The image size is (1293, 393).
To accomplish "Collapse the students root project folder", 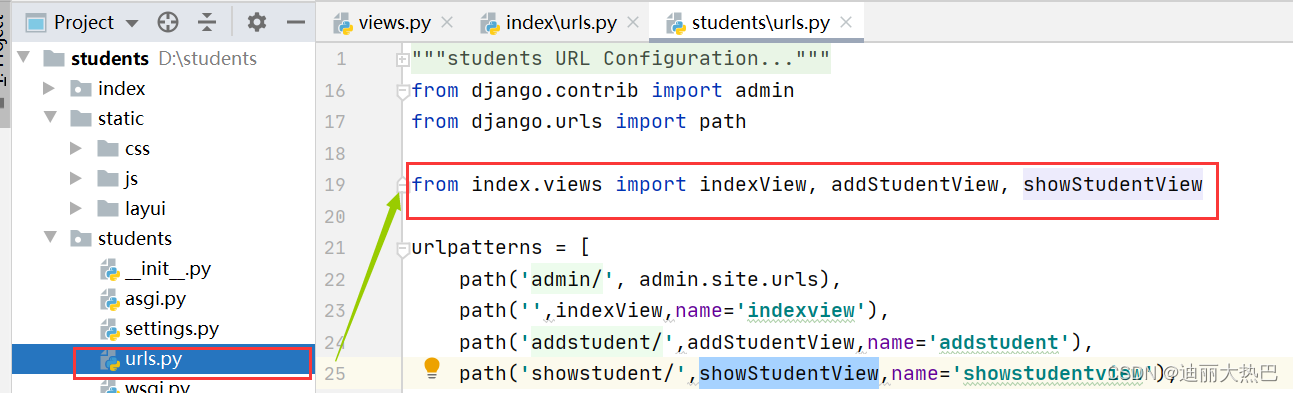I will click(x=24, y=58).
